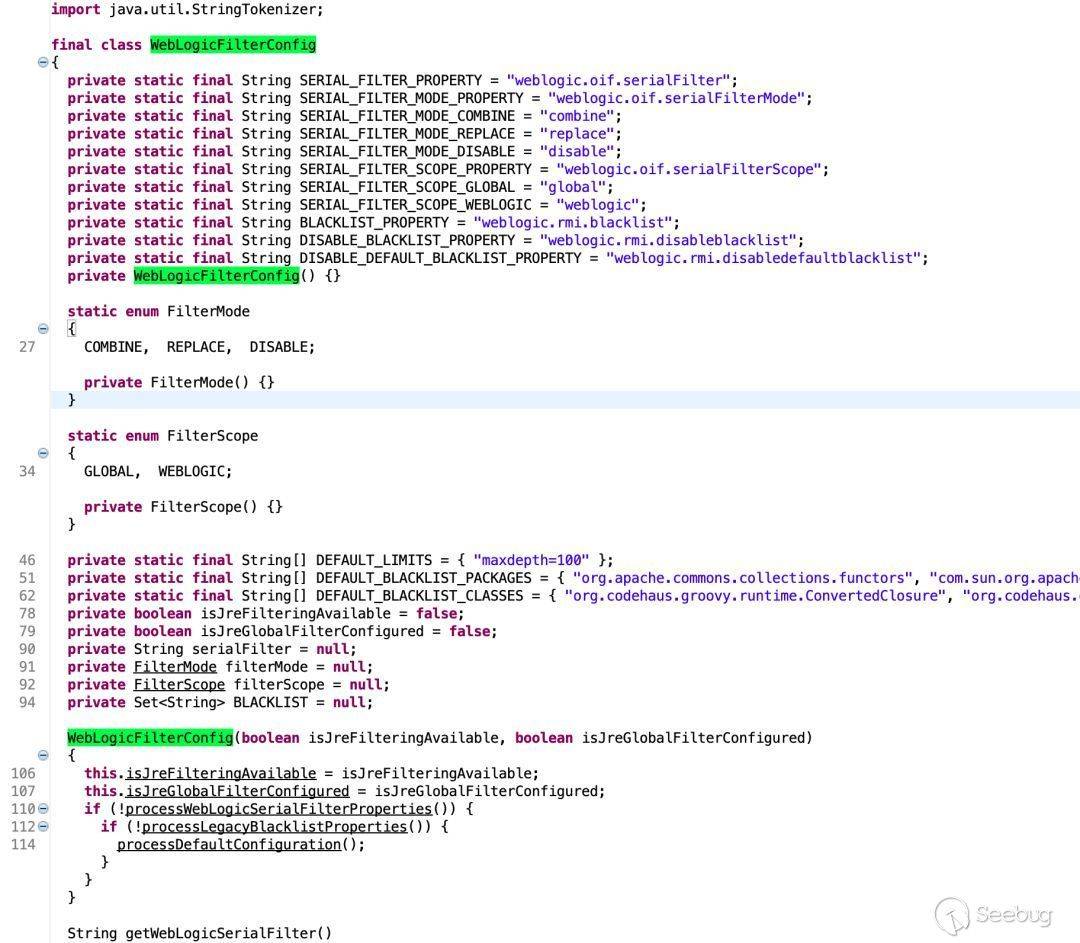Click line number 78 in the gutter
Viewport: 1080px width, 943px height.
pyautogui.click(x=27, y=614)
